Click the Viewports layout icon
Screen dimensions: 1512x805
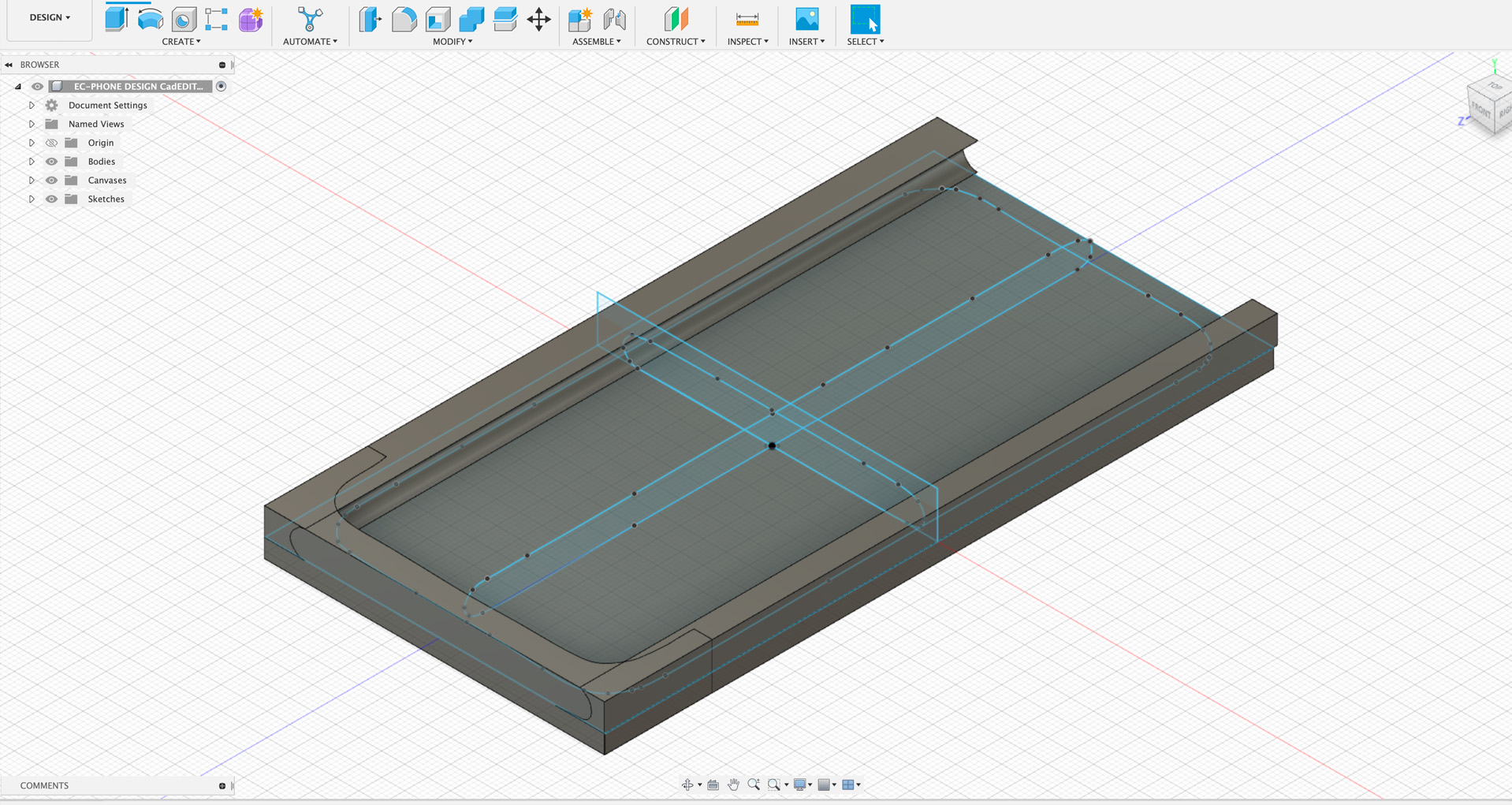[x=848, y=785]
